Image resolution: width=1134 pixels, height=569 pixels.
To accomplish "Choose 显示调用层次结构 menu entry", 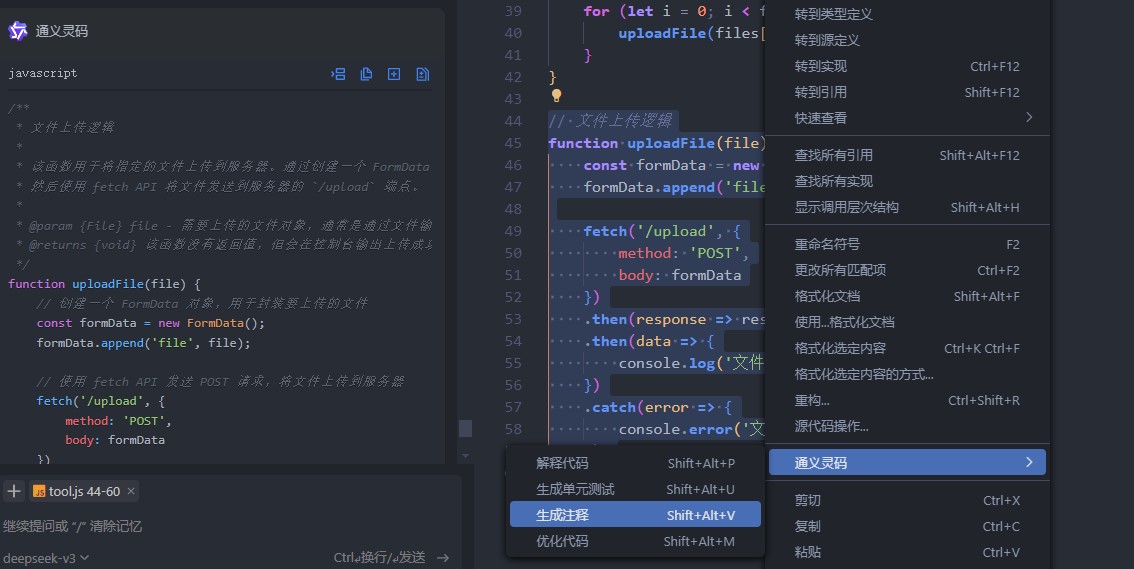I will (x=907, y=207).
